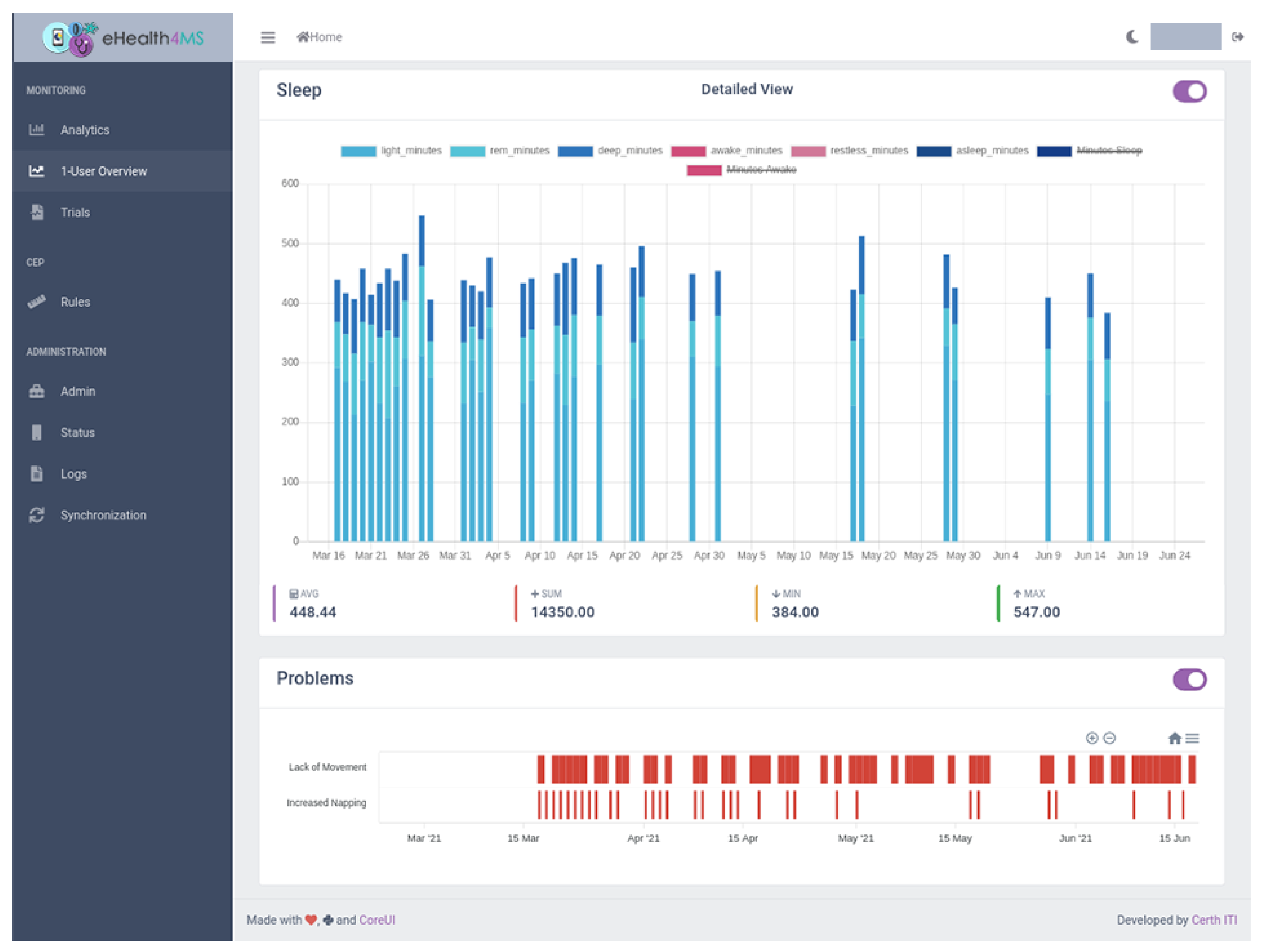
Task: Open the Analytics sidebar item
Action: 85,130
